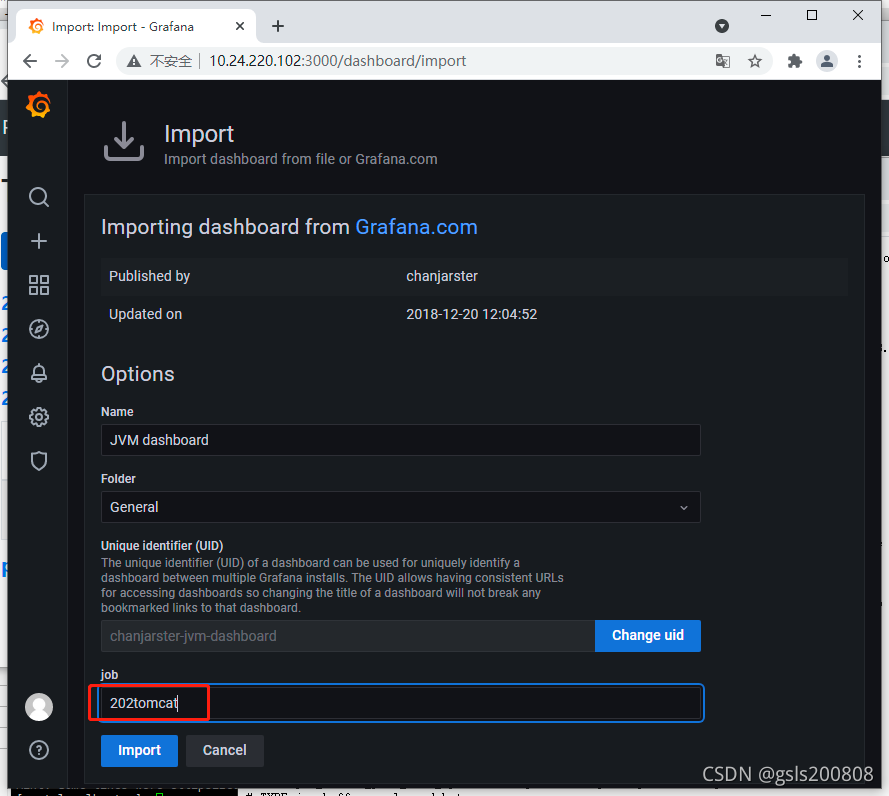Screen dimensions: 889x796
Task: Click the Import page heading
Action: pos(198,134)
